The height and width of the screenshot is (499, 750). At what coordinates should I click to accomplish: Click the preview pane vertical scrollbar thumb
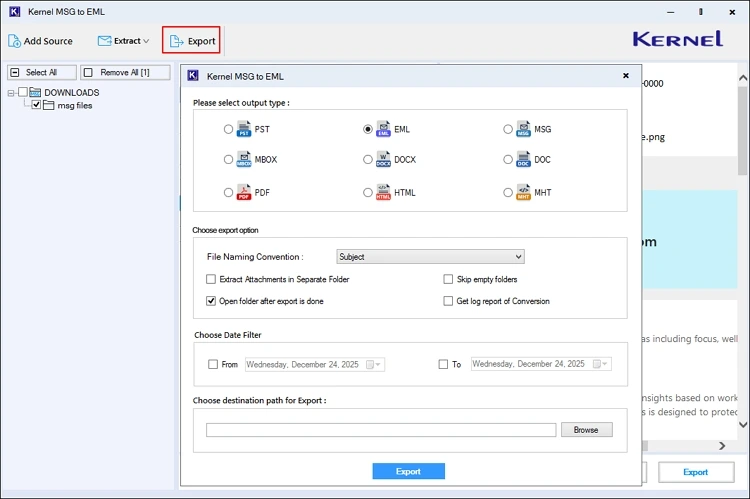tap(743, 130)
